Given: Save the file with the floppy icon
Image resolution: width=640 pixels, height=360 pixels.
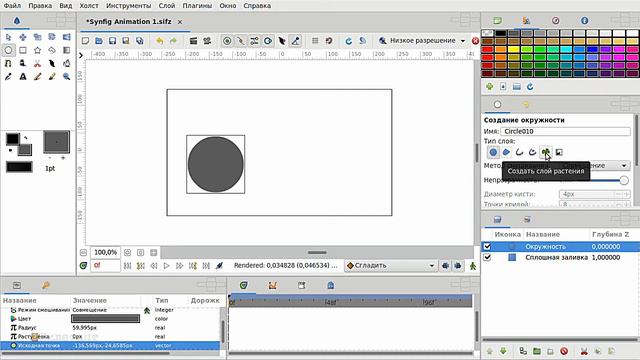Looking at the screenshot, I should click(112, 41).
